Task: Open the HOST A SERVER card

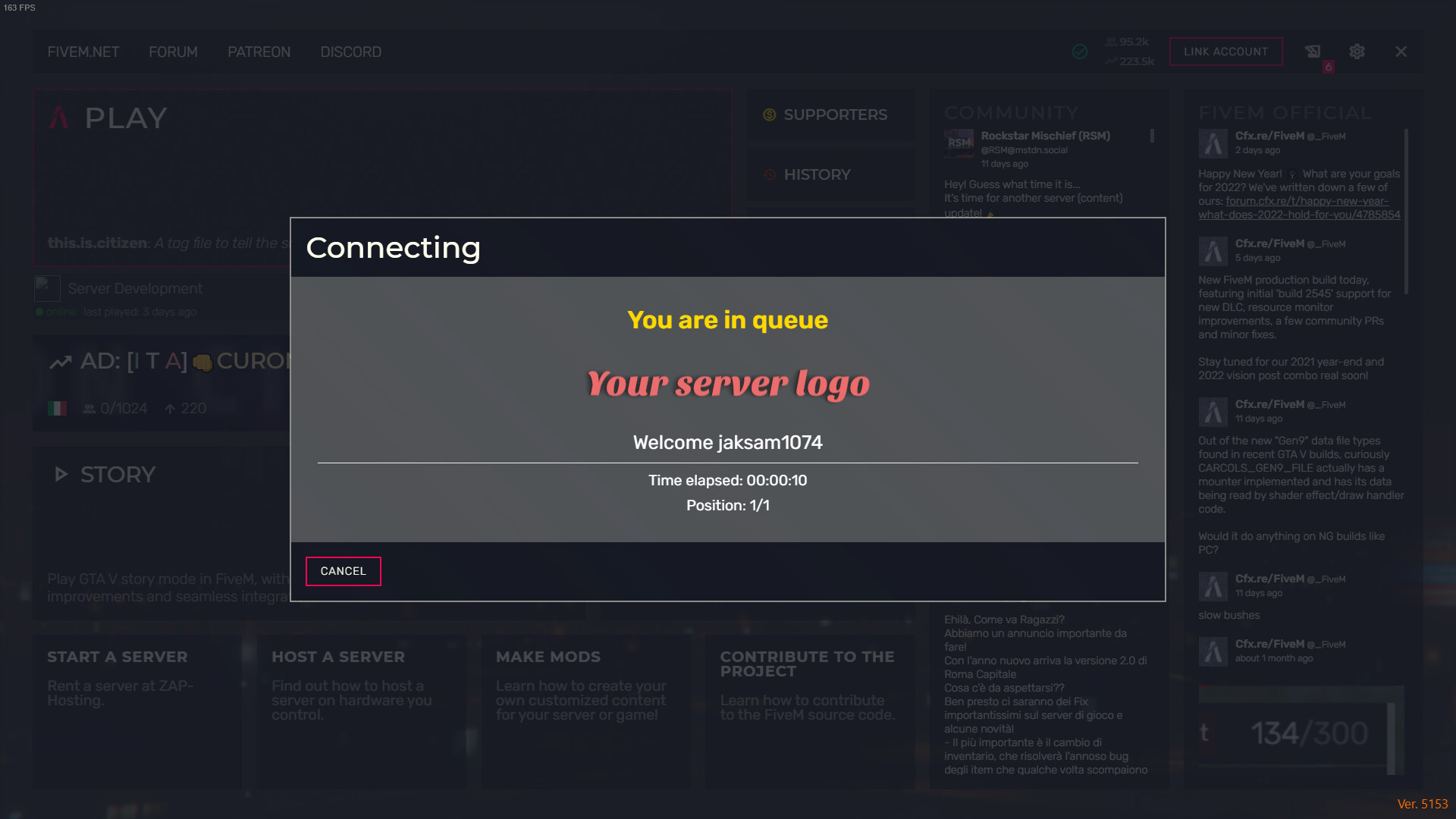Action: click(360, 712)
